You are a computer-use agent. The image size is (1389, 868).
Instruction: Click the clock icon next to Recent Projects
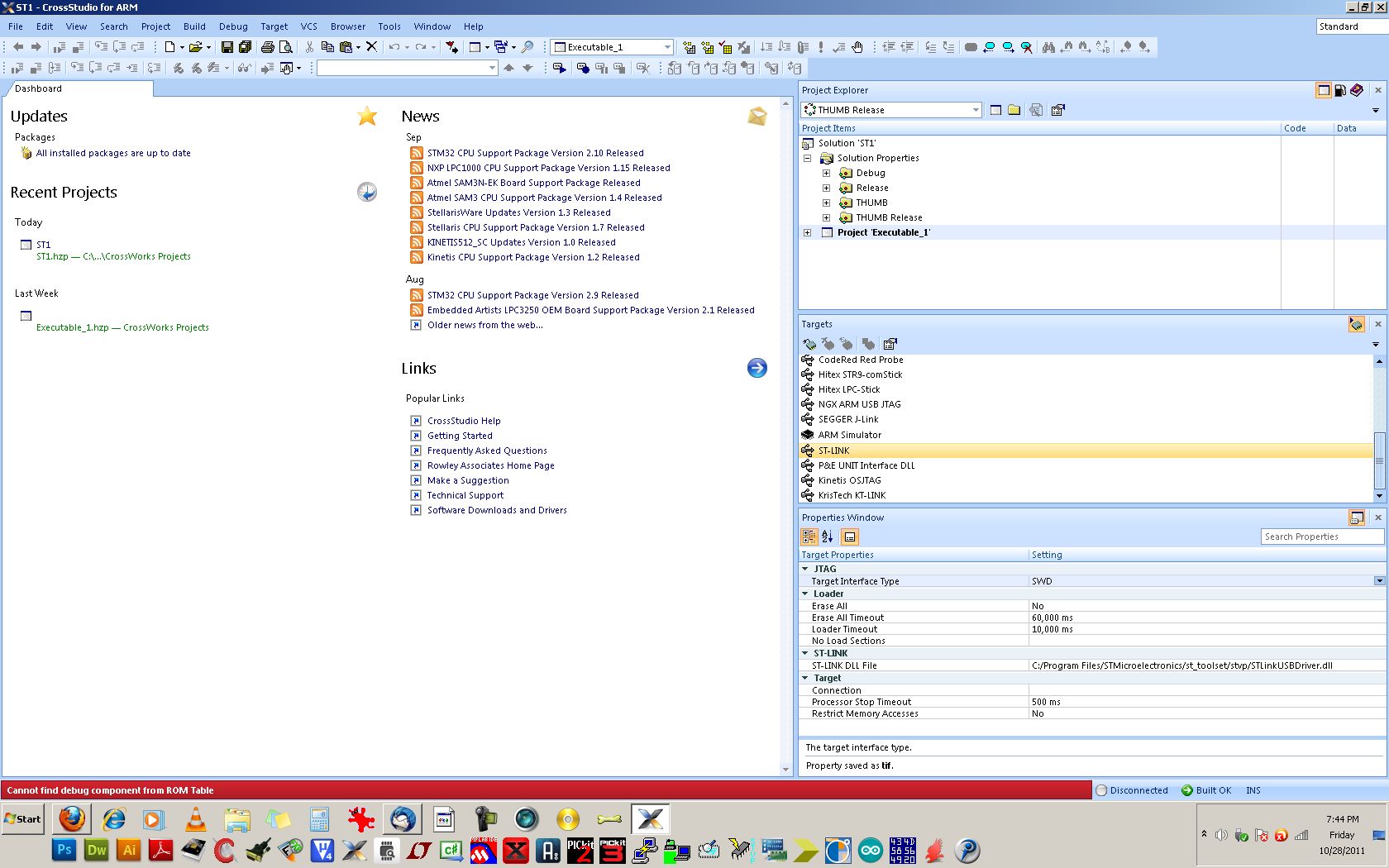367,192
